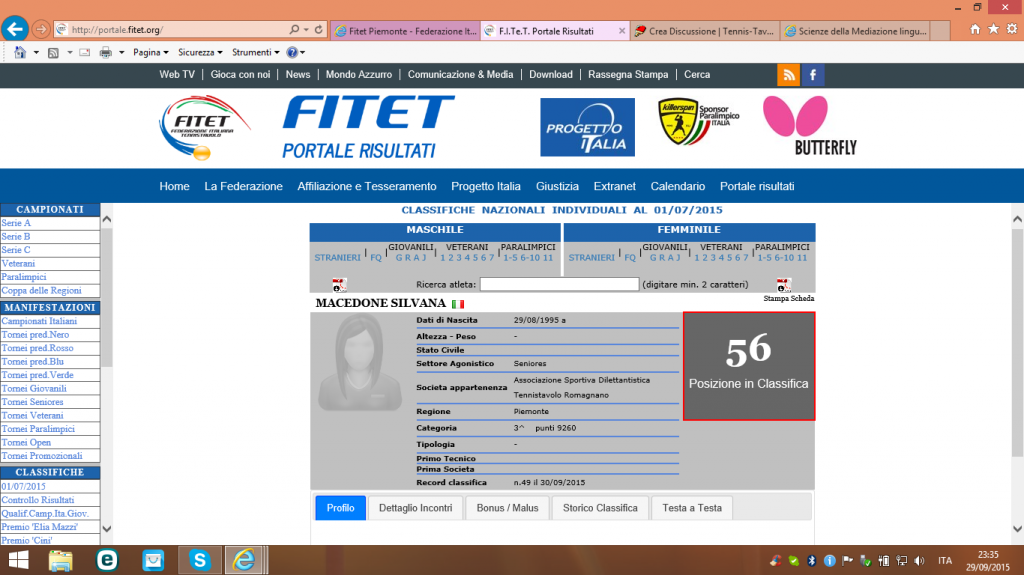Click the Stampa Scheda PDF icon

coord(784,285)
